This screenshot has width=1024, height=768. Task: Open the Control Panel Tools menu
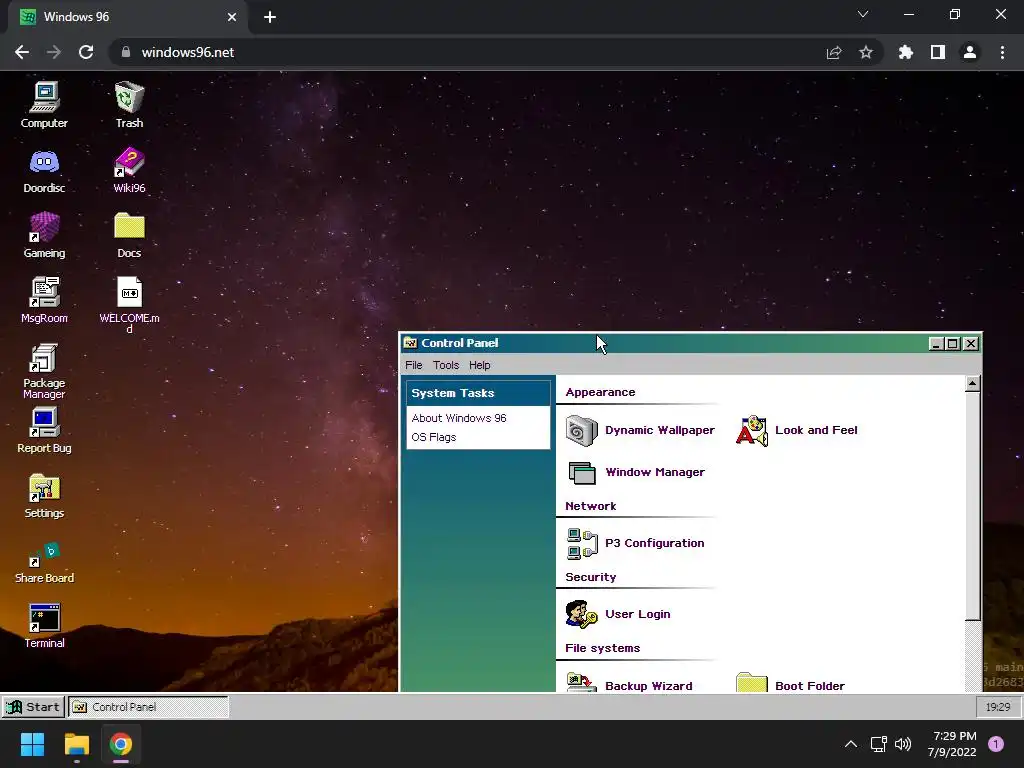(446, 365)
